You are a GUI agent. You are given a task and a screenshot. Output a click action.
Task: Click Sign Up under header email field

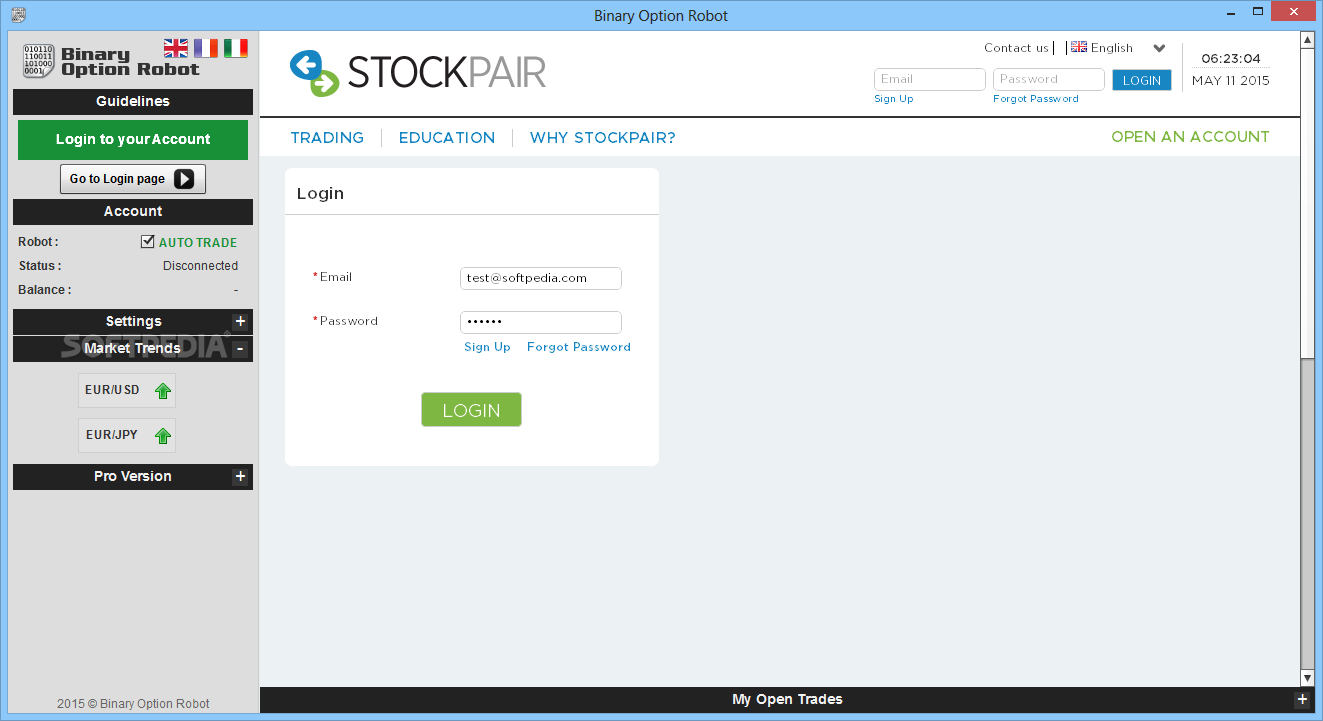894,99
